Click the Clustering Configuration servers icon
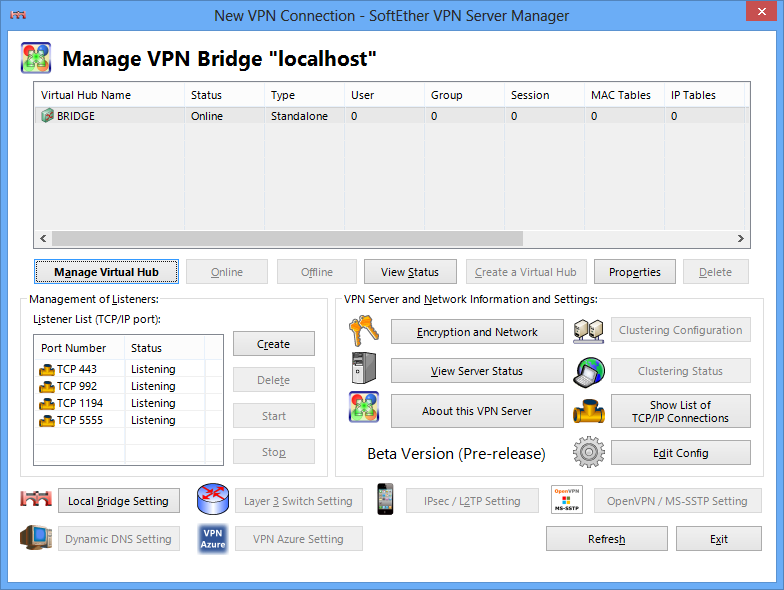Image resolution: width=784 pixels, height=590 pixels. pyautogui.click(x=588, y=330)
